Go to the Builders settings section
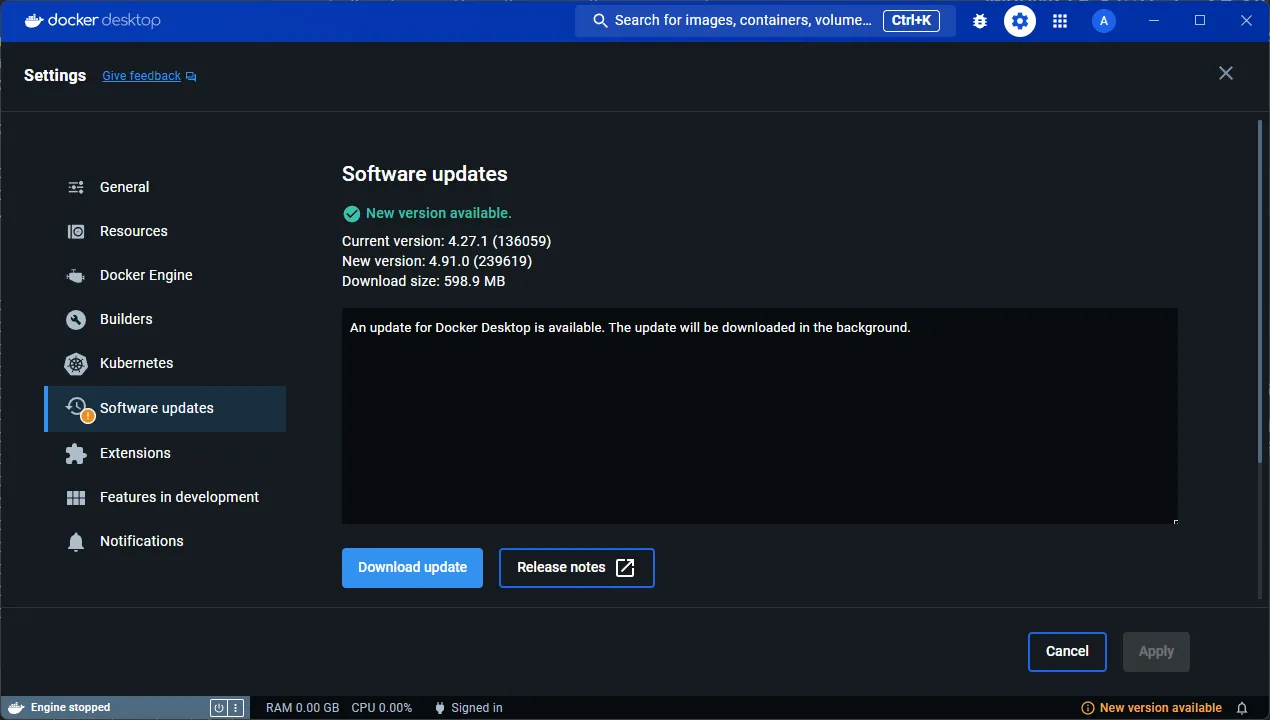Viewport: 1270px width, 720px height. pyautogui.click(x=165, y=319)
